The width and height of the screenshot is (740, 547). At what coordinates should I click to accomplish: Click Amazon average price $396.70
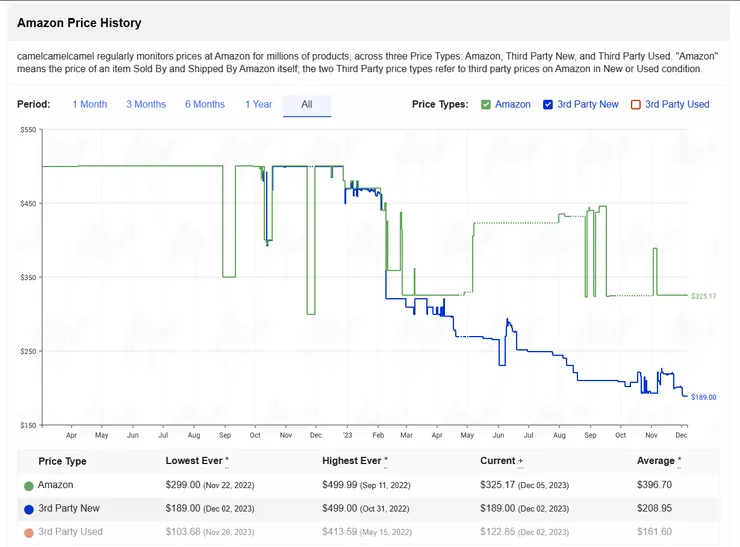(654, 485)
